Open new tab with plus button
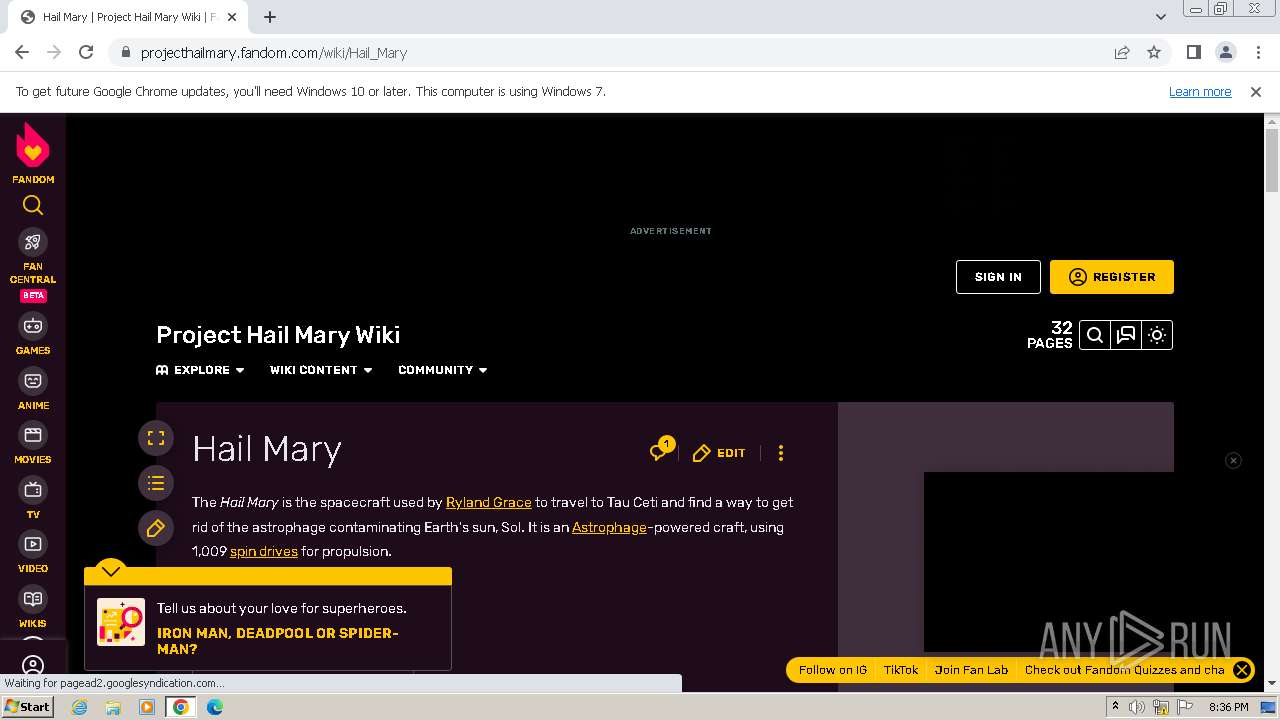Screen dimensions: 1280x720 tap(270, 17)
